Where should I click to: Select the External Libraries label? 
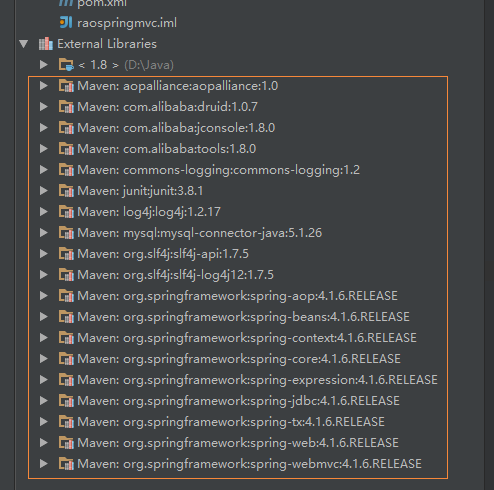(x=107, y=44)
